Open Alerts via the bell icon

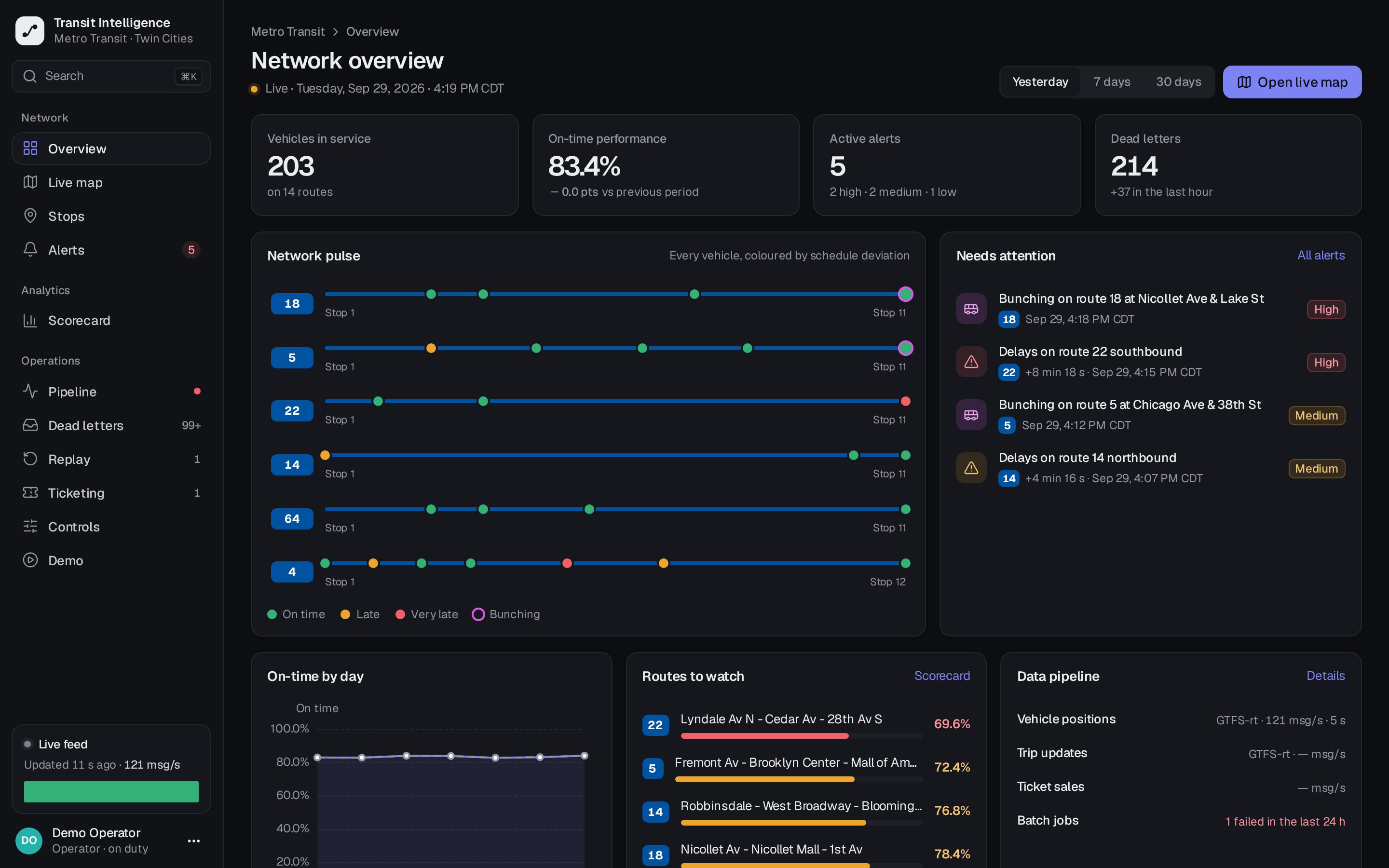click(x=30, y=250)
